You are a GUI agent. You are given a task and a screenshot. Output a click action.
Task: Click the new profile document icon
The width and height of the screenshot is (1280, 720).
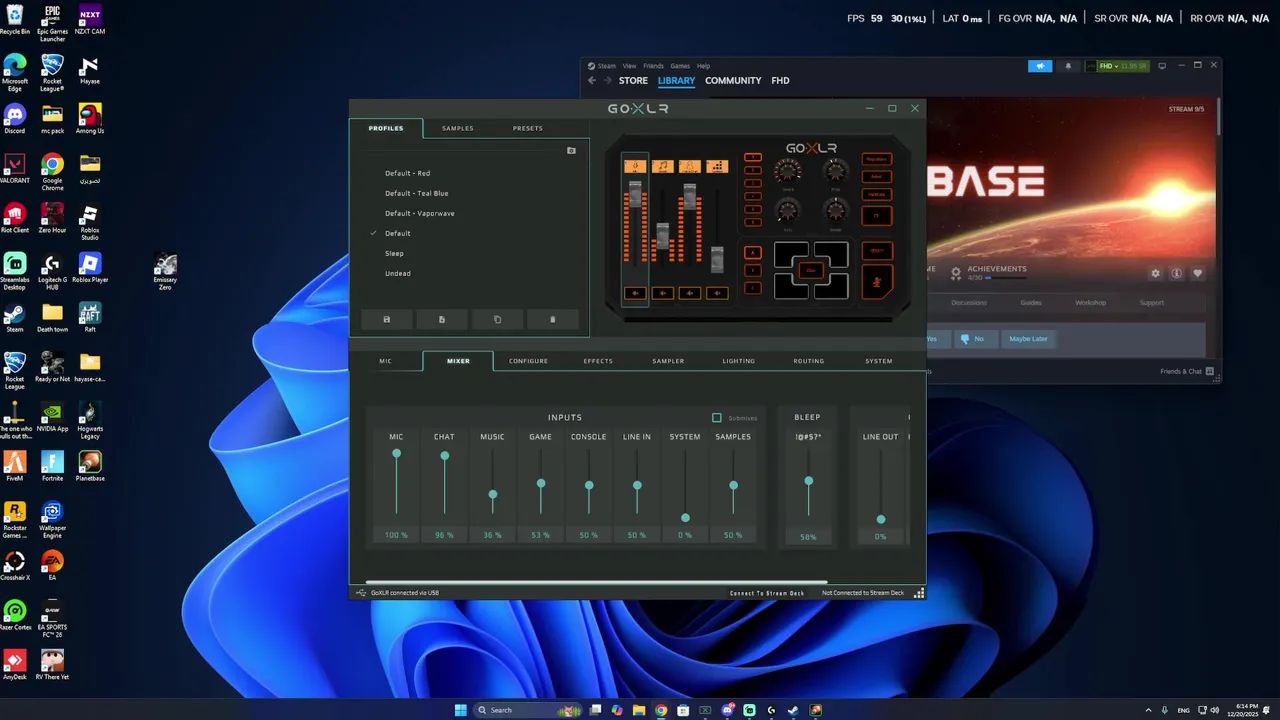[442, 319]
